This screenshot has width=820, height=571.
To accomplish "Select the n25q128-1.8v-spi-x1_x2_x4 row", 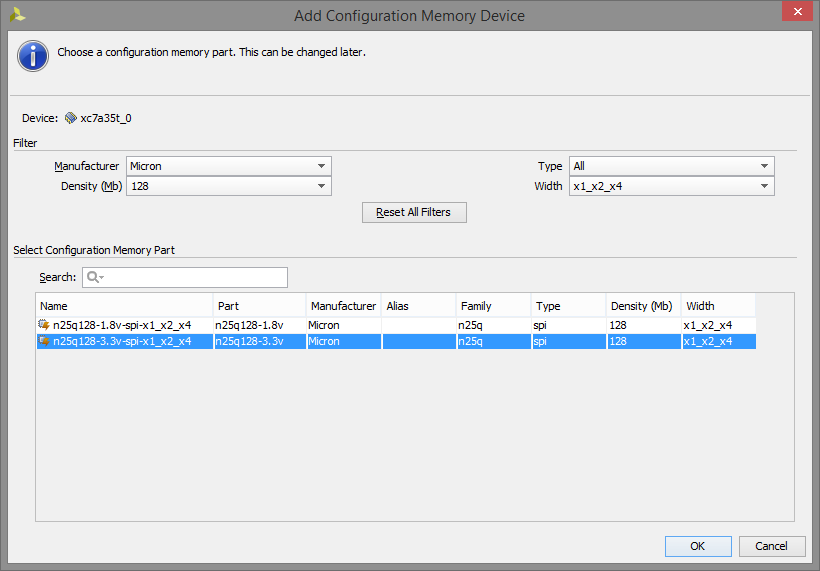I will (x=396, y=325).
